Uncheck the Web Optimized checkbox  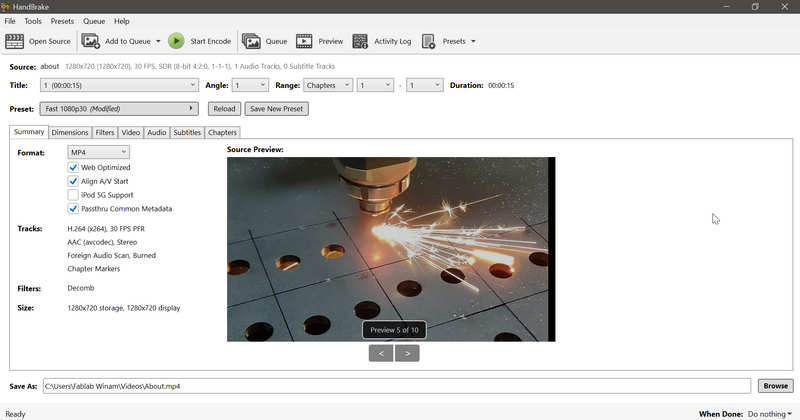(73, 168)
